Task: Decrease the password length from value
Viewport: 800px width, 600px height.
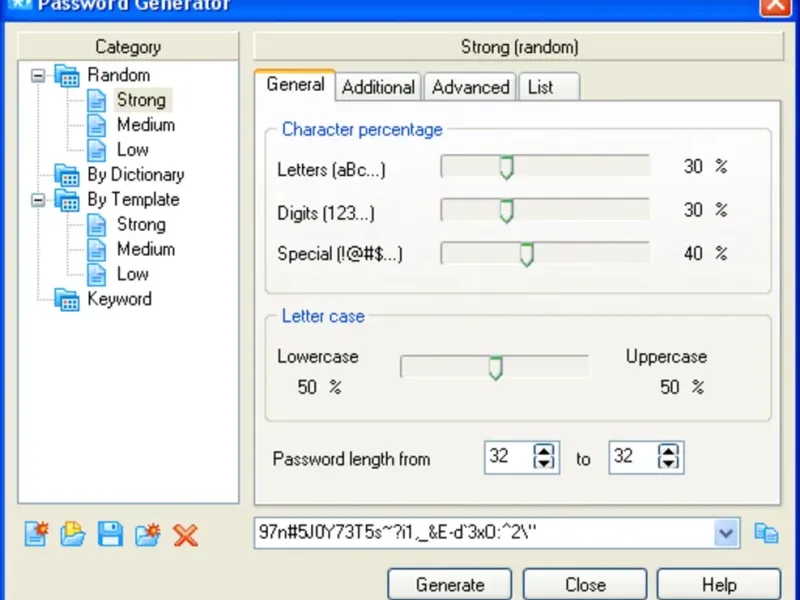Action: (x=543, y=463)
